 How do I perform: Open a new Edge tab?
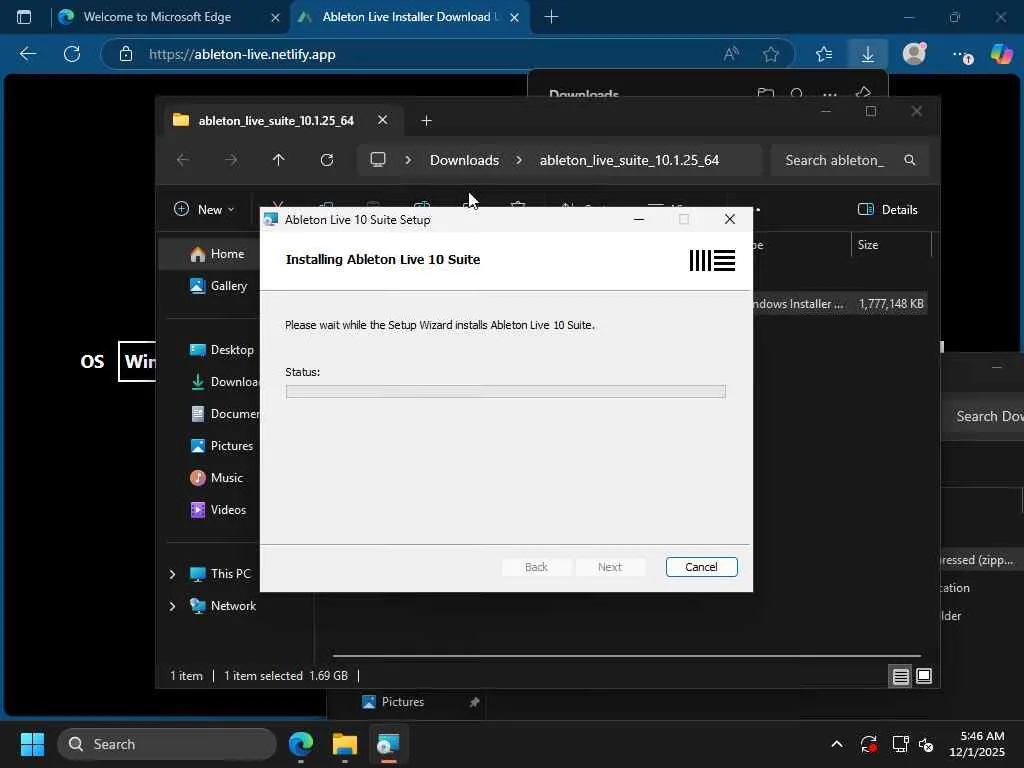pyautogui.click(x=551, y=17)
